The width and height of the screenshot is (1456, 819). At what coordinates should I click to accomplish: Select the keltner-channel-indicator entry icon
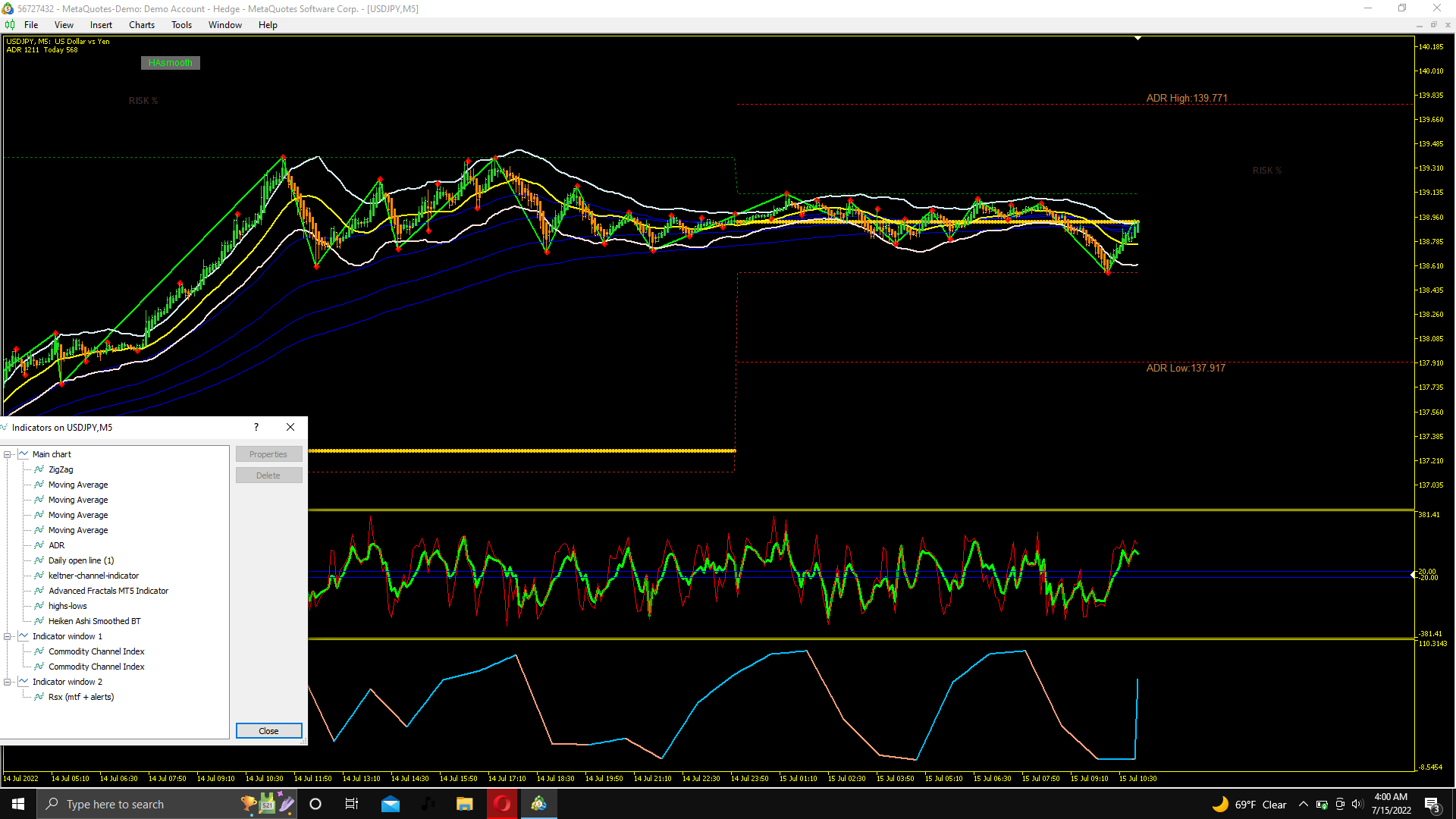pos(39,576)
